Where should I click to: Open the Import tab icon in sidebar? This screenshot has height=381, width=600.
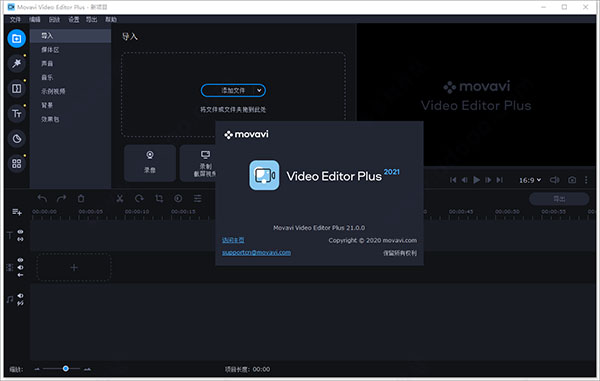pyautogui.click(x=16, y=38)
